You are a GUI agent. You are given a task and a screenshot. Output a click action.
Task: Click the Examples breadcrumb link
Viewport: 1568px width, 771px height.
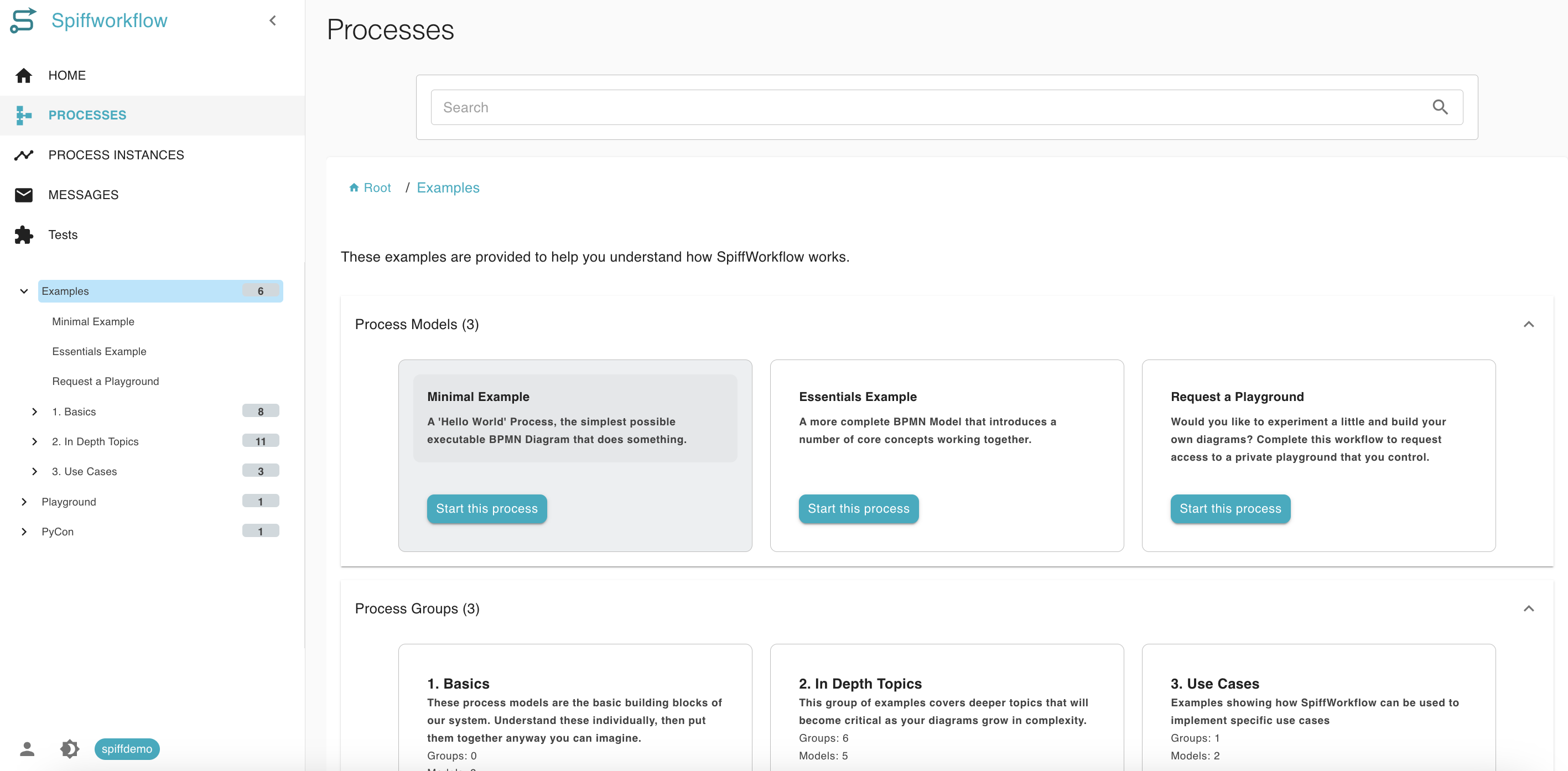point(448,187)
